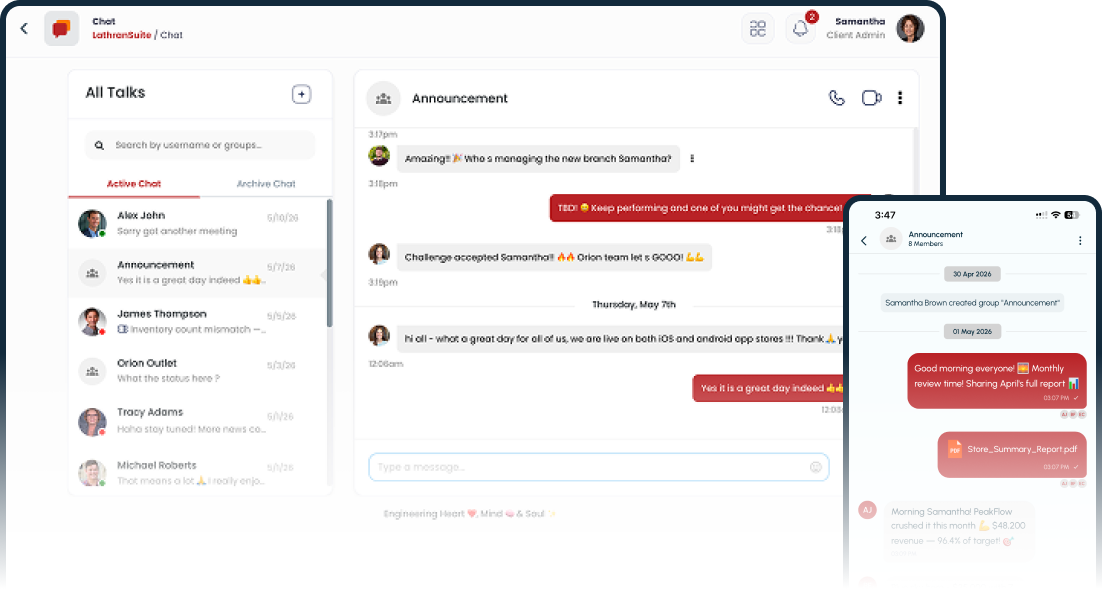Open chat header more options menu
The width and height of the screenshot is (1102, 589).
900,98
